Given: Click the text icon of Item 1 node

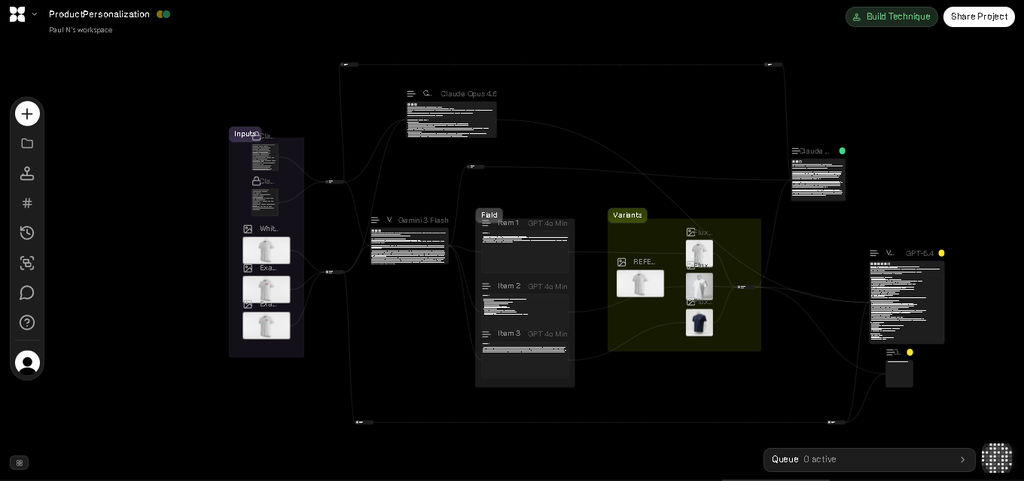Looking at the screenshot, I should (486, 223).
